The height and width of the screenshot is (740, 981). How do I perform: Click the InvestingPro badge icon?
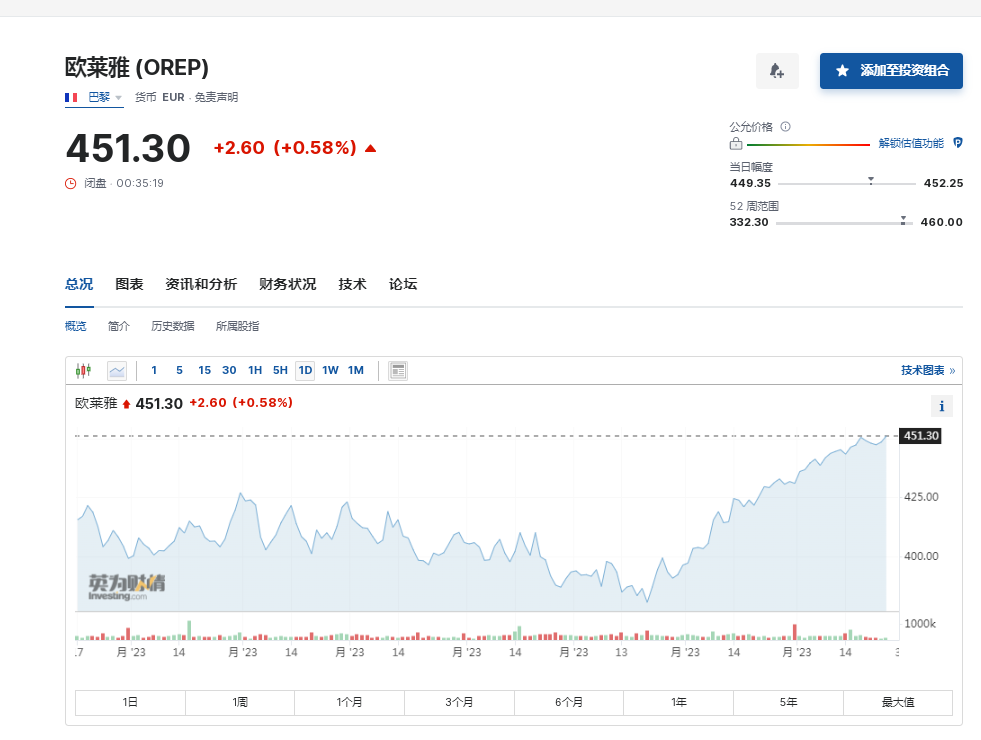[958, 143]
